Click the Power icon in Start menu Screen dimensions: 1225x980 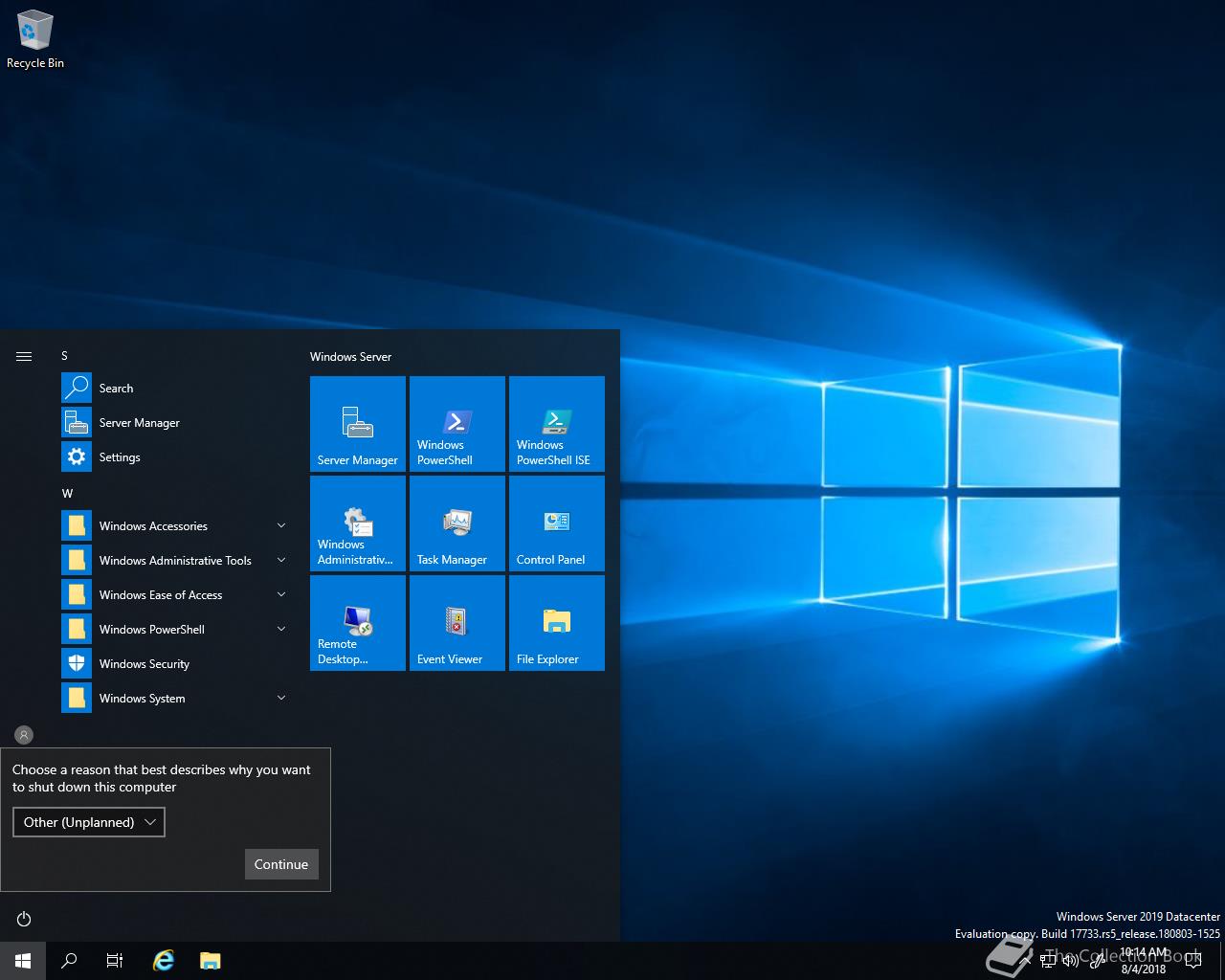coord(24,919)
